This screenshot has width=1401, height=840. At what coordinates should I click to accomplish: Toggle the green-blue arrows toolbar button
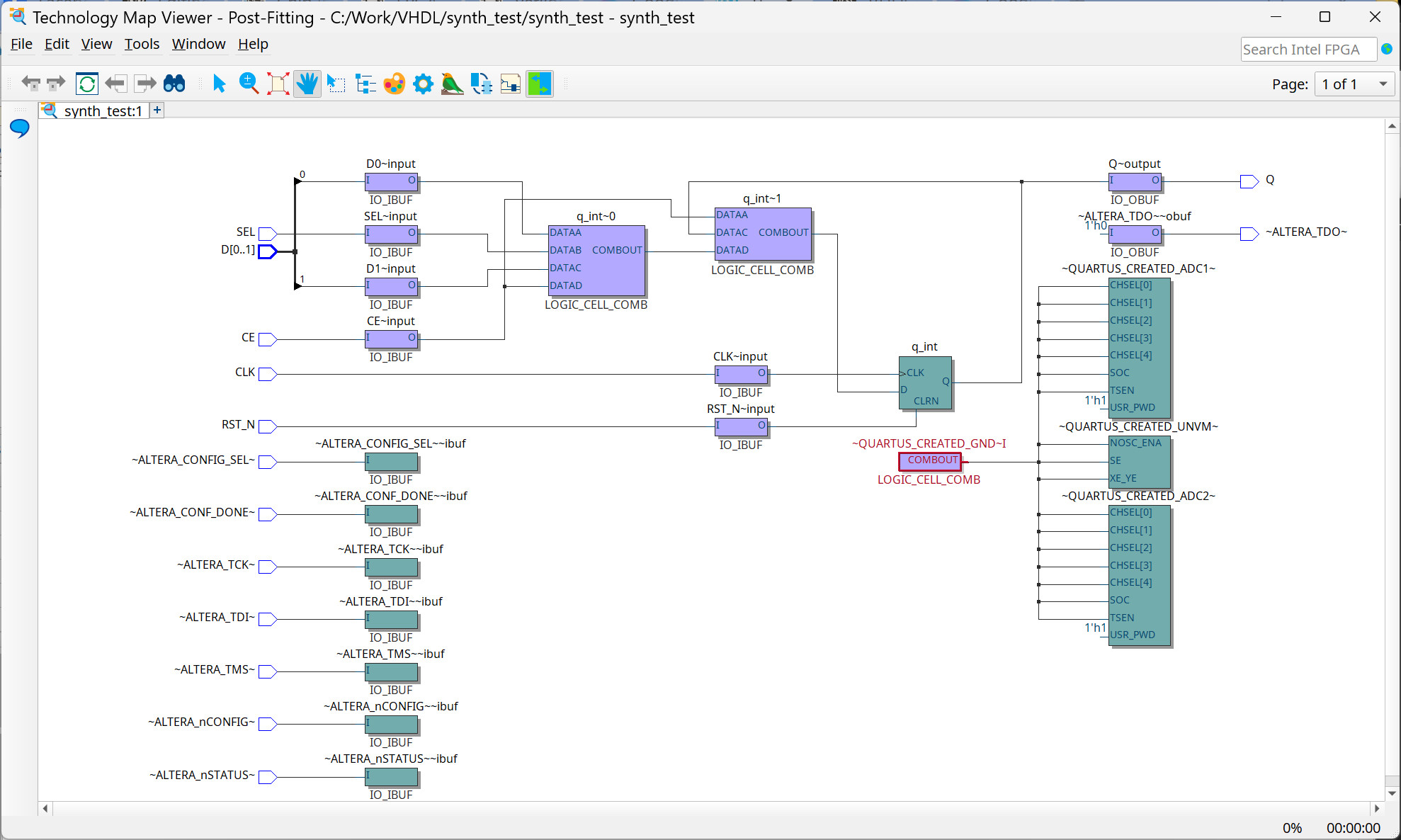click(x=539, y=84)
